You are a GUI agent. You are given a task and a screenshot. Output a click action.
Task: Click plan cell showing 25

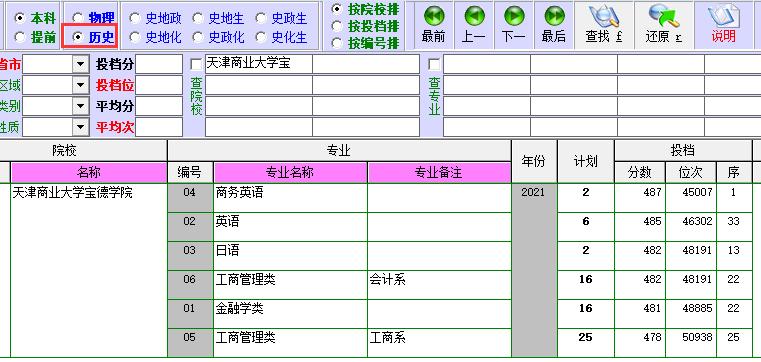[x=586, y=343]
